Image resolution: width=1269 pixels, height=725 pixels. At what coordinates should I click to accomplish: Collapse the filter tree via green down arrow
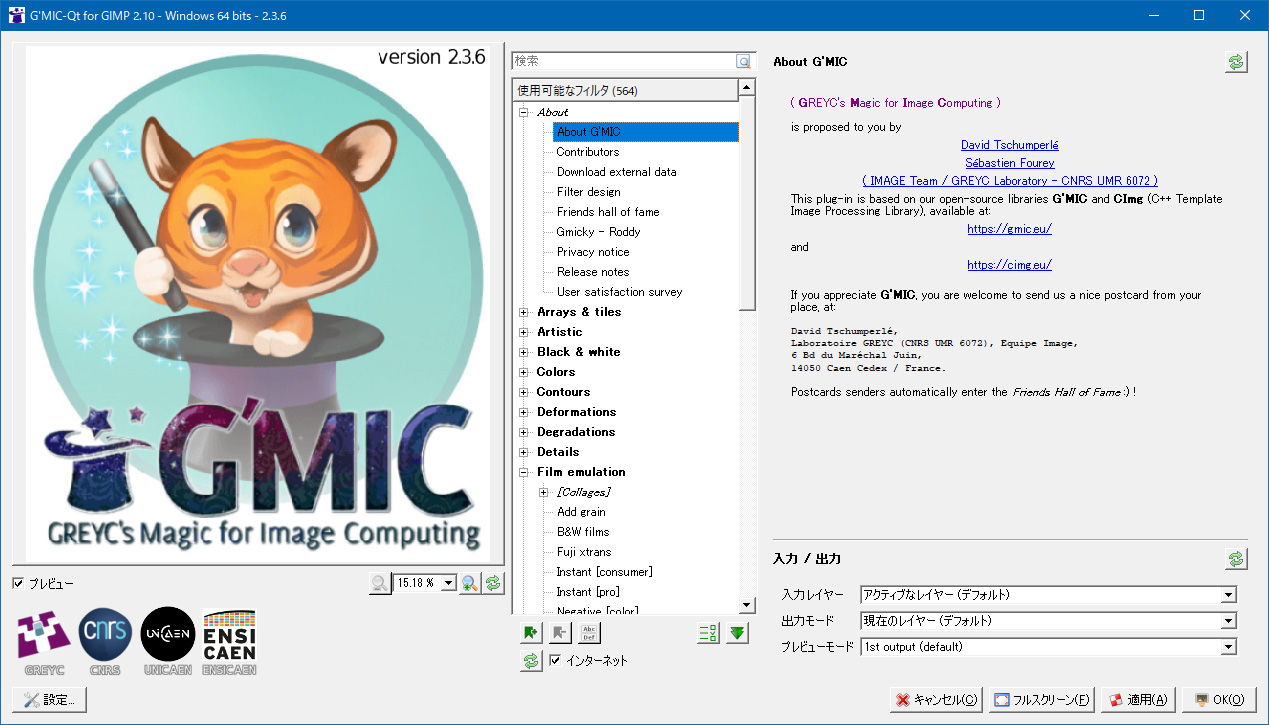click(737, 632)
